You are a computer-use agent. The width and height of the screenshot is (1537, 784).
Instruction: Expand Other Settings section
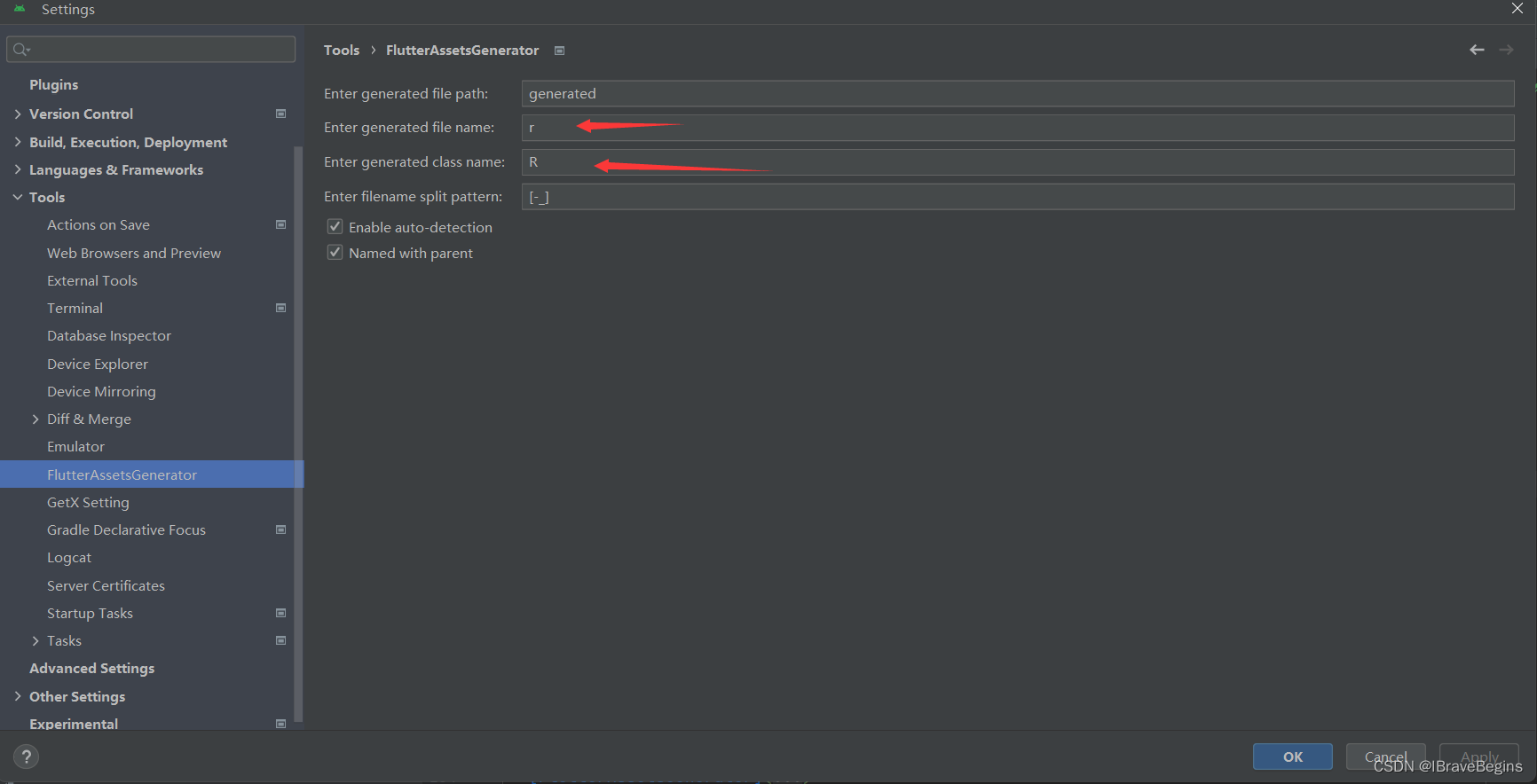click(x=18, y=696)
